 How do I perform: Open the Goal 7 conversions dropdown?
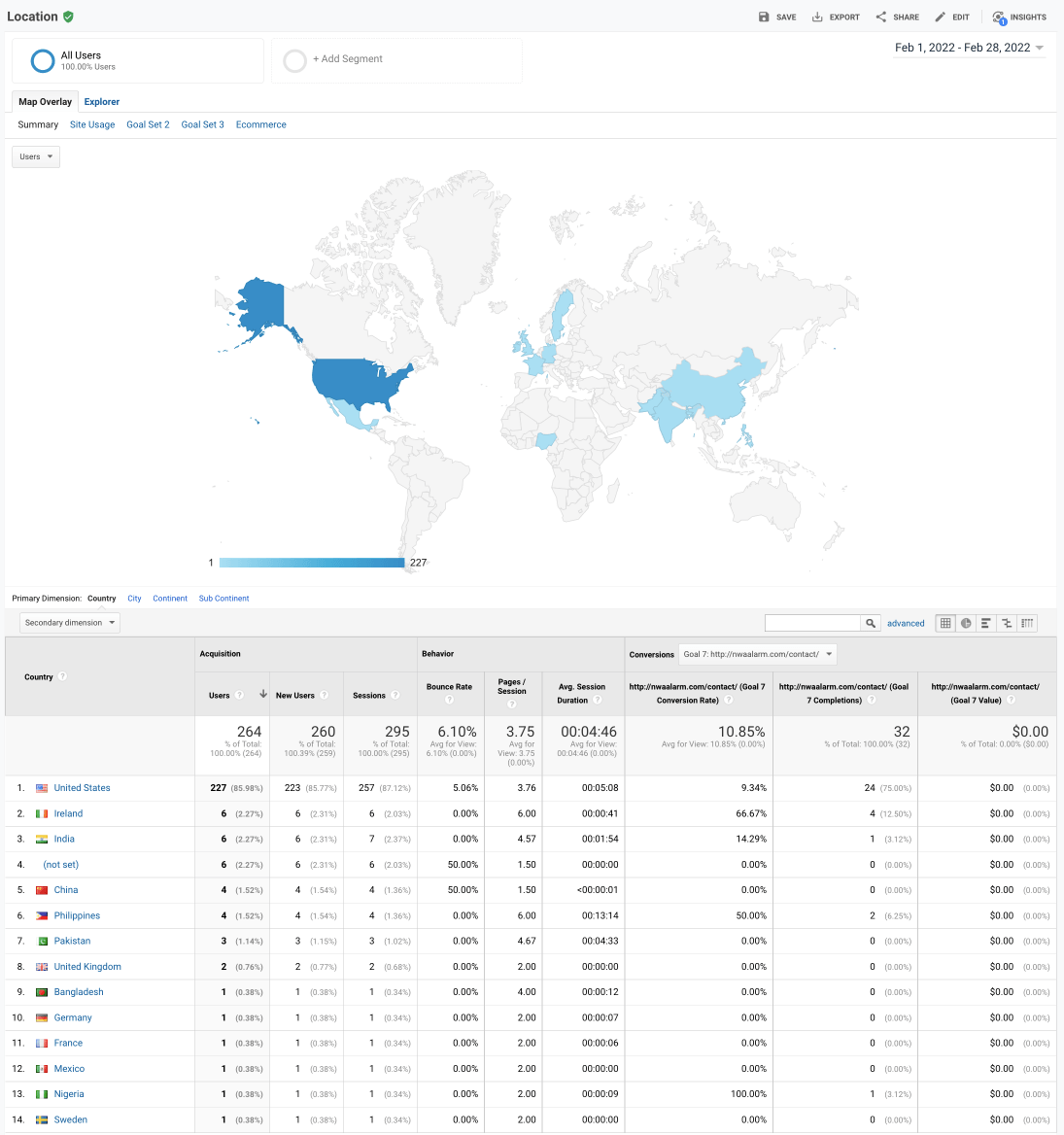coord(758,654)
